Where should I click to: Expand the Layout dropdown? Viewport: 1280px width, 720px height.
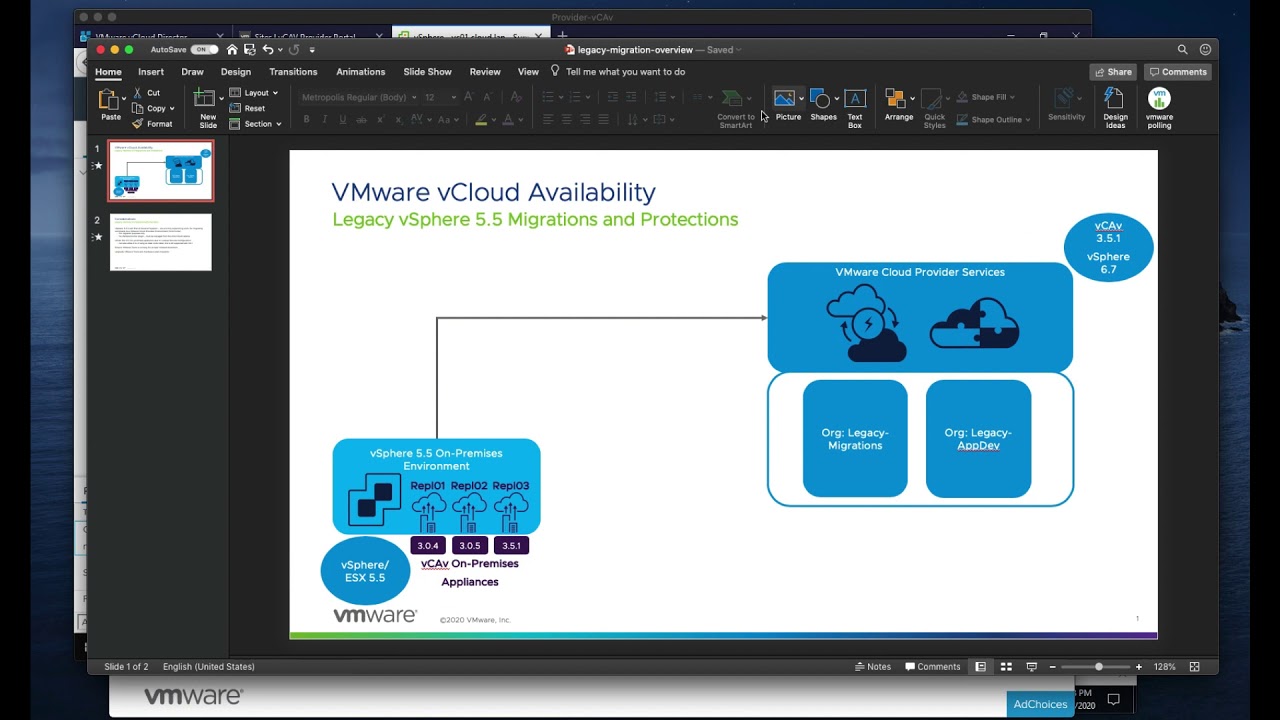(275, 93)
